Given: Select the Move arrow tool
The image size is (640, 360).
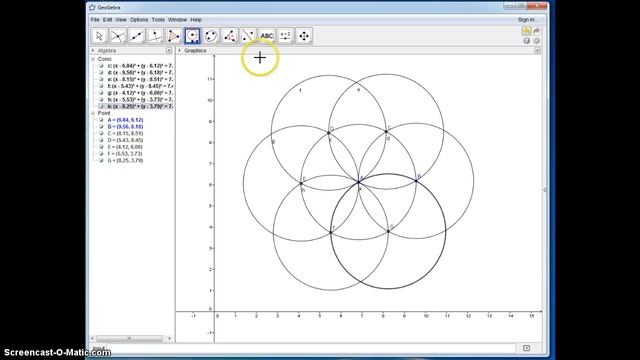Looking at the screenshot, I should click(99, 36).
